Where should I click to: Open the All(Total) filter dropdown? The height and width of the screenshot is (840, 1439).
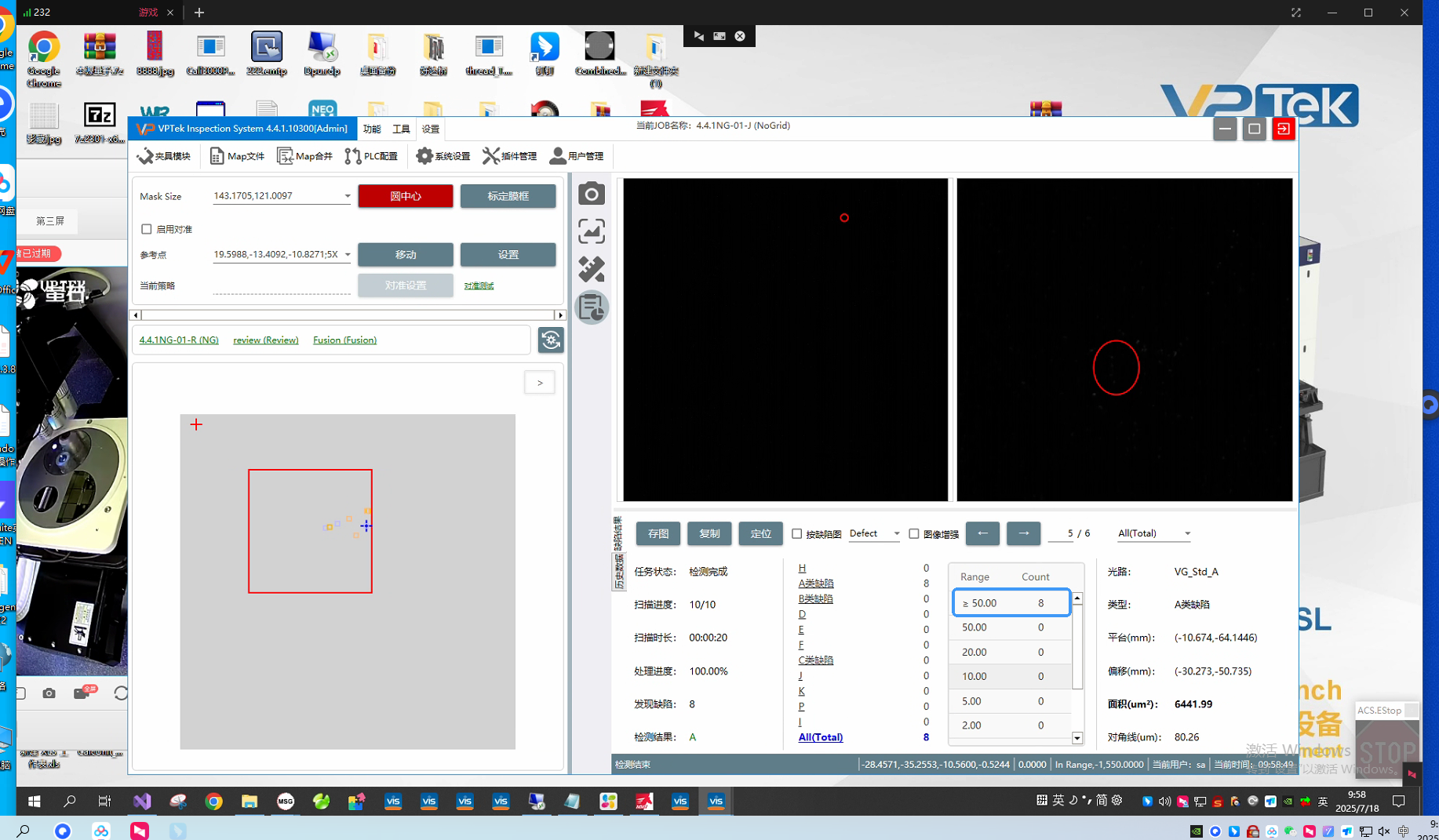[x=1153, y=533]
